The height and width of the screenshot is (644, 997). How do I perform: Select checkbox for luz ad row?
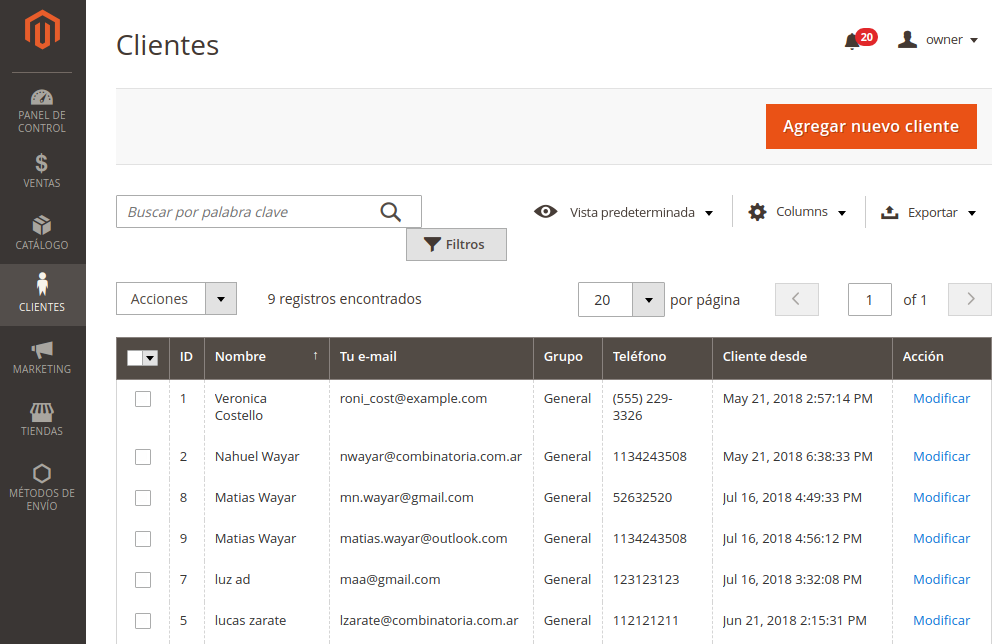pyautogui.click(x=143, y=580)
